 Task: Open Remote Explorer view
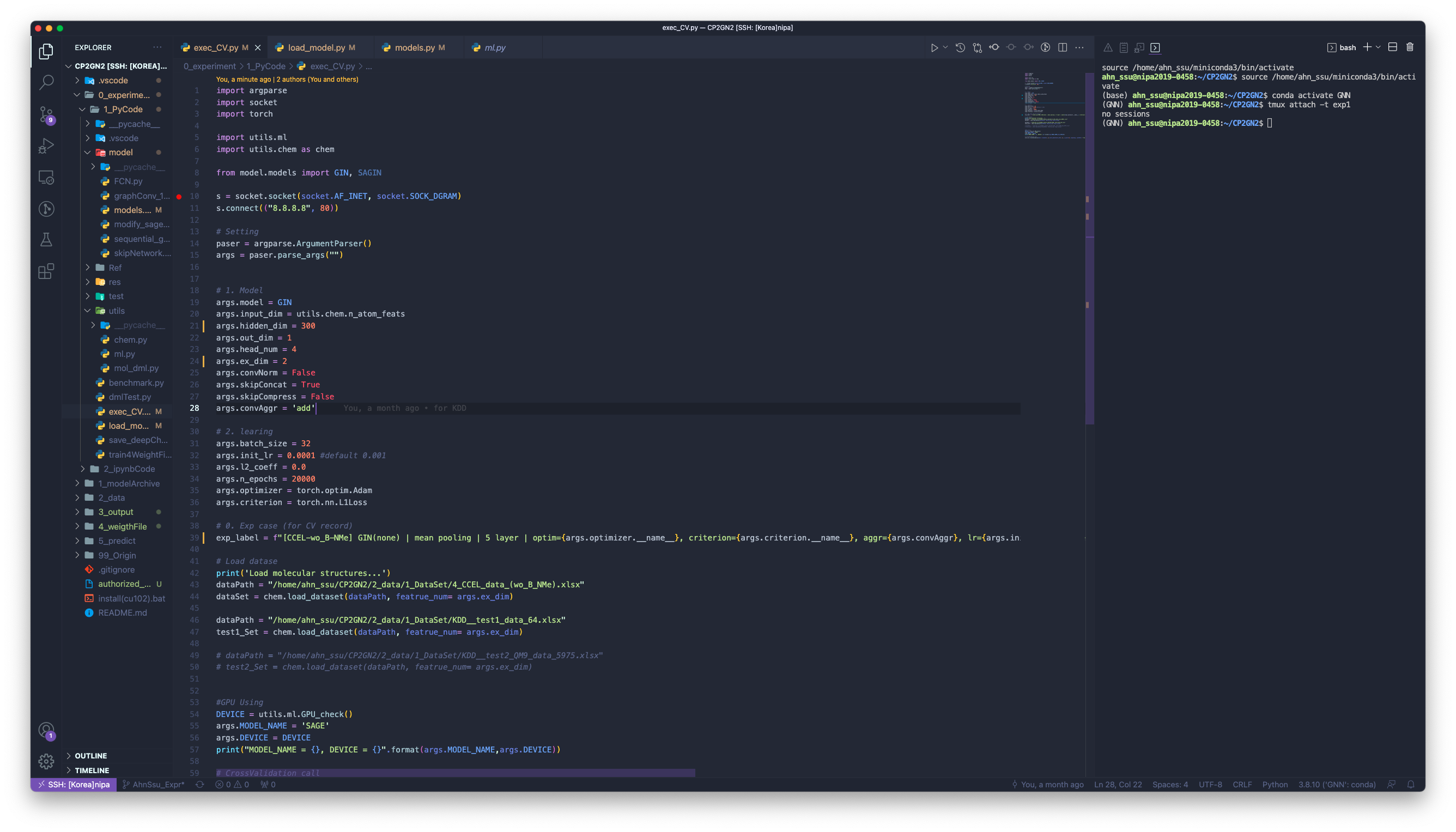(x=46, y=178)
